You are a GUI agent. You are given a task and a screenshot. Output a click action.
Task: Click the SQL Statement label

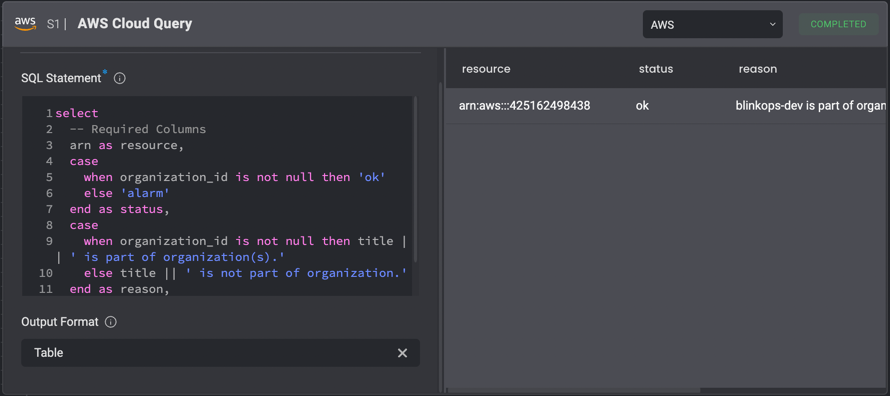[x=61, y=78]
